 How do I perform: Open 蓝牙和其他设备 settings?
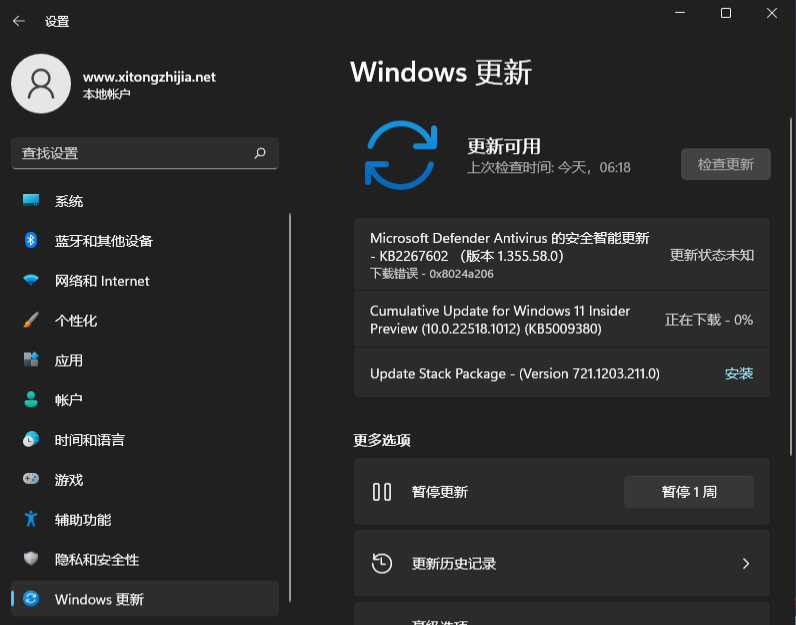coord(145,241)
